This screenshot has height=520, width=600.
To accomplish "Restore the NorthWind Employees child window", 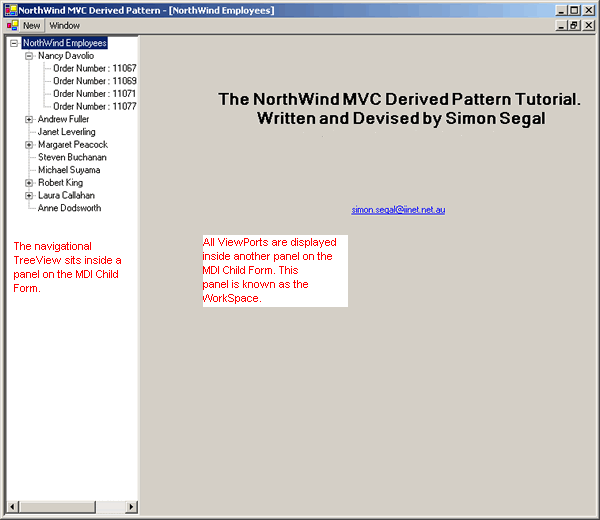I will (574, 25).
